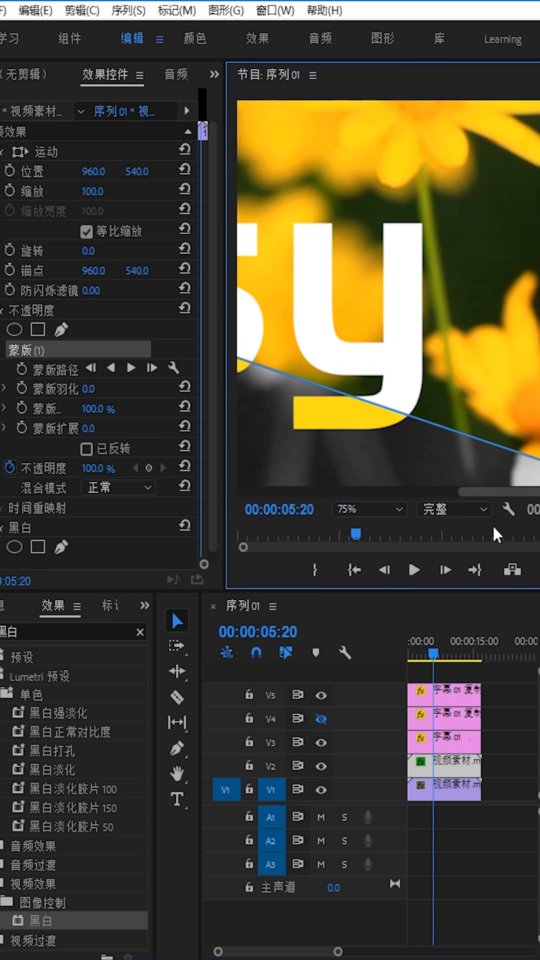The height and width of the screenshot is (960, 540).
Task: Select the Razor tool
Action: (x=177, y=697)
